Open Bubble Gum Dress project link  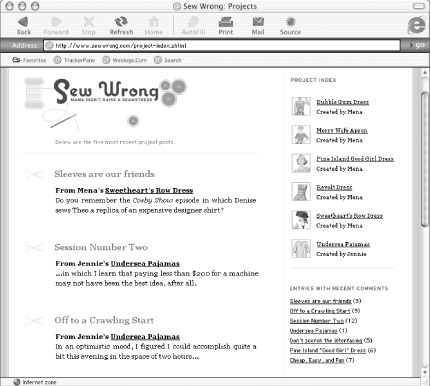[342, 102]
